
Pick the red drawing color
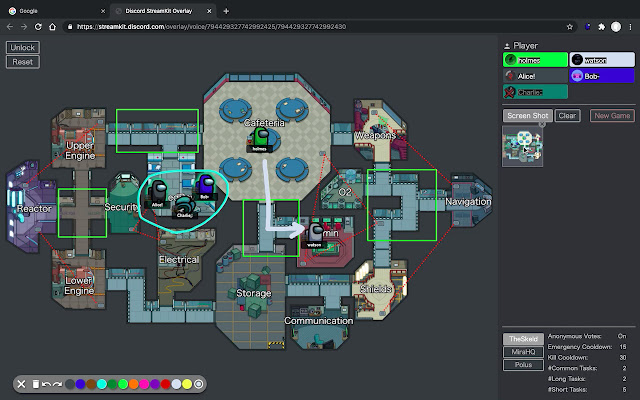click(x=167, y=384)
